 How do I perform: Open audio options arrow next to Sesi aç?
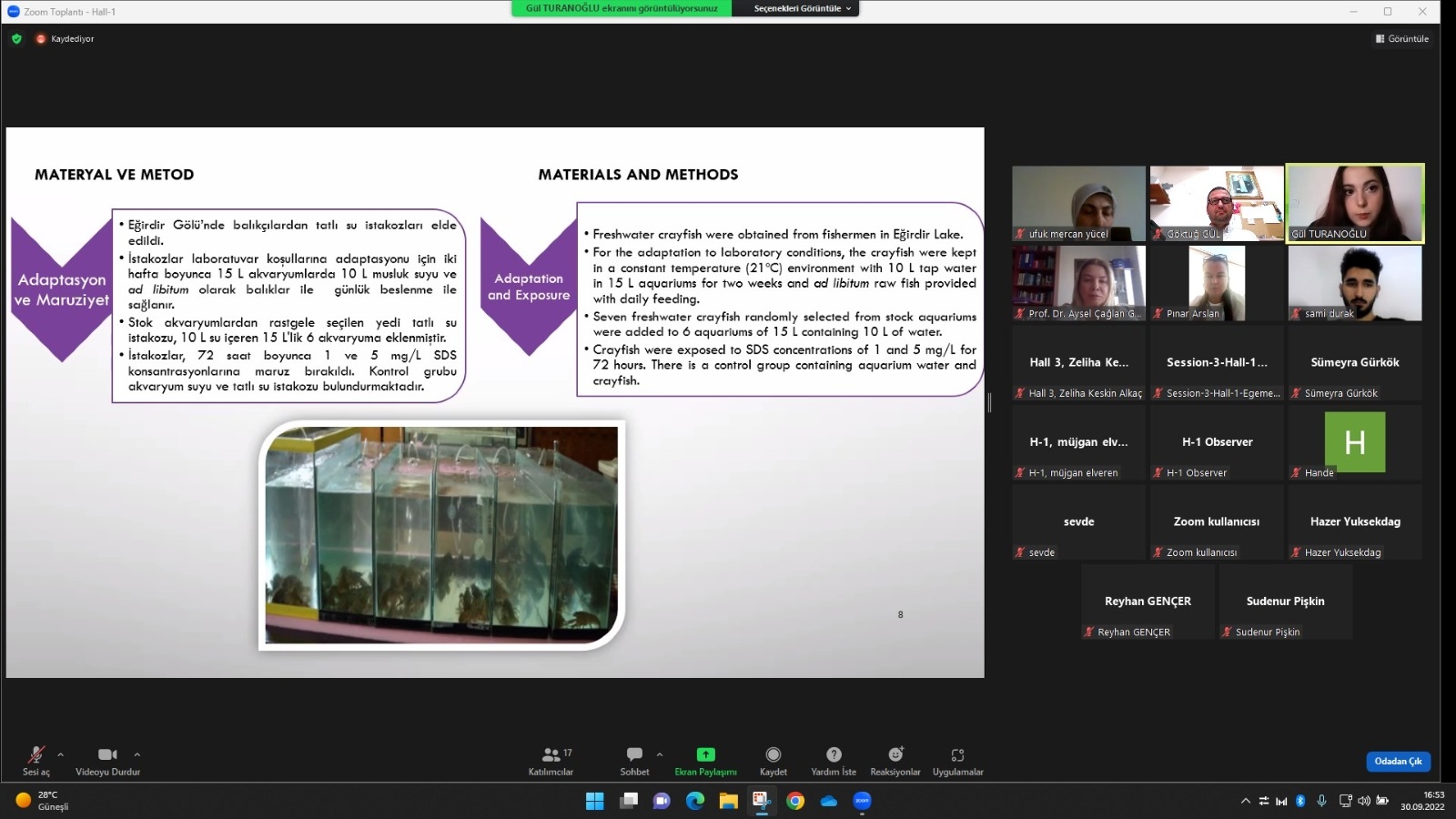[x=60, y=754]
